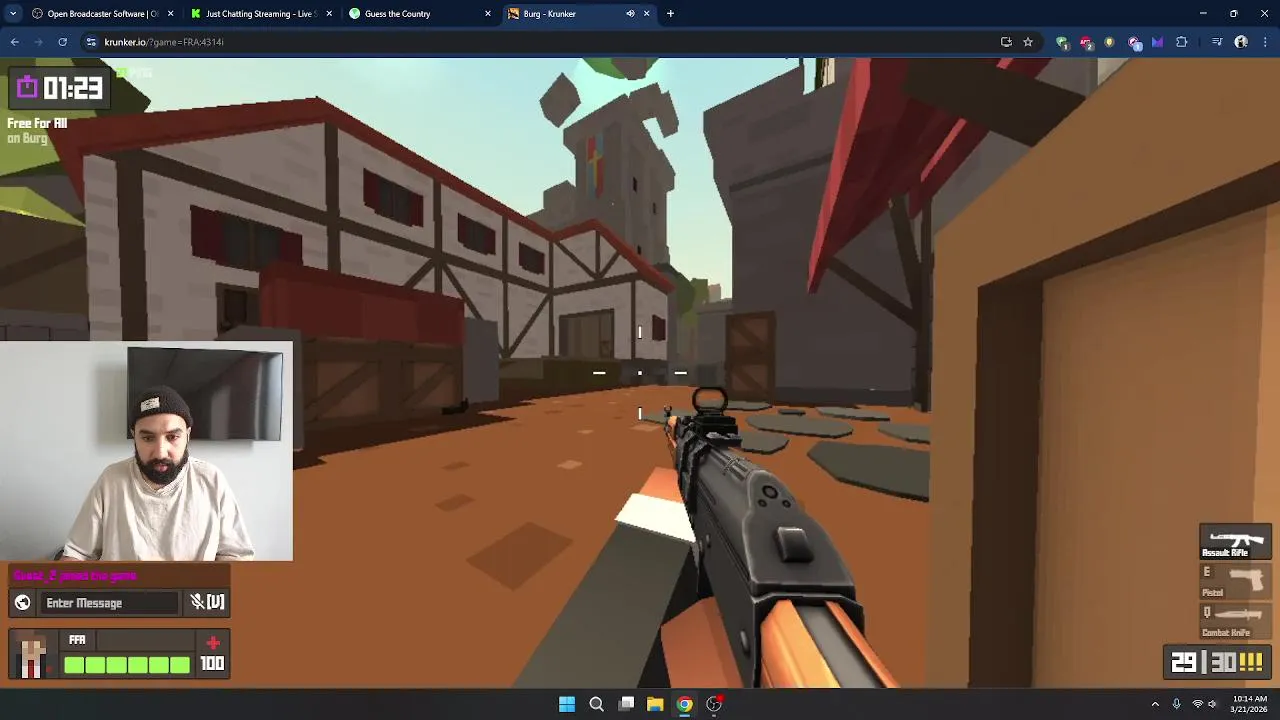Image resolution: width=1280 pixels, height=720 pixels.
Task: Click the match timer clock icon
Action: [x=26, y=87]
